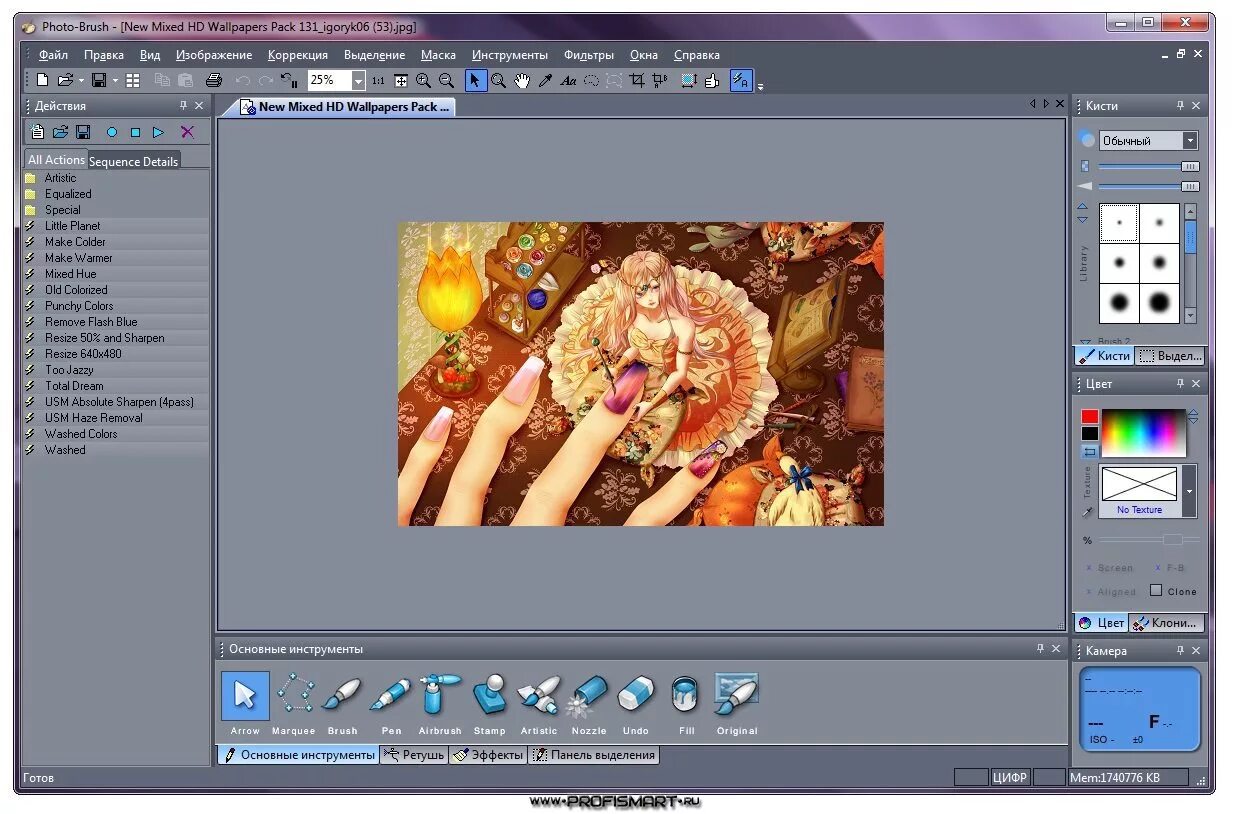1233x814 pixels.
Task: Switch to the Эффекты tools tab
Action: click(x=488, y=755)
